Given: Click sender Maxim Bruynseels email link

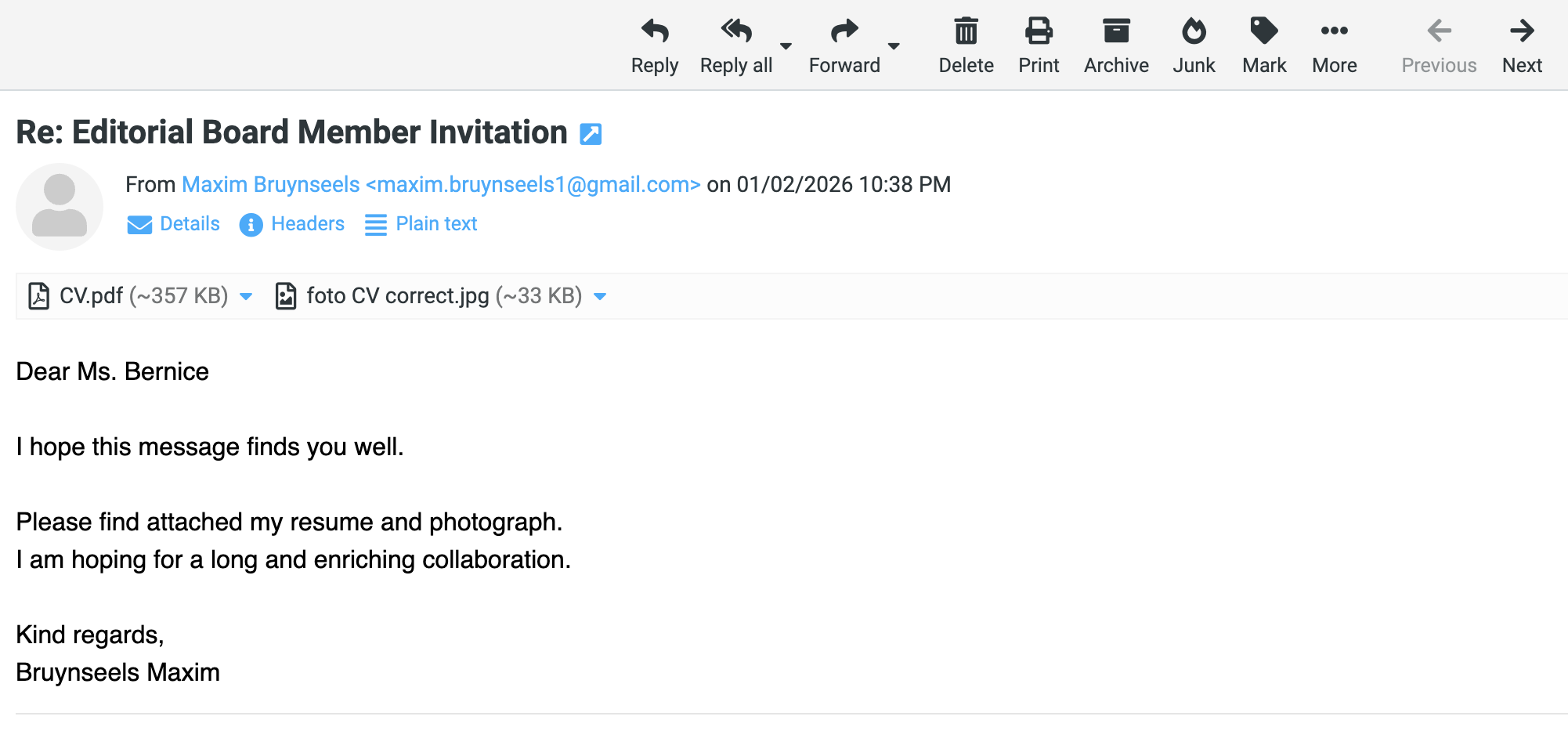Looking at the screenshot, I should pos(441,185).
